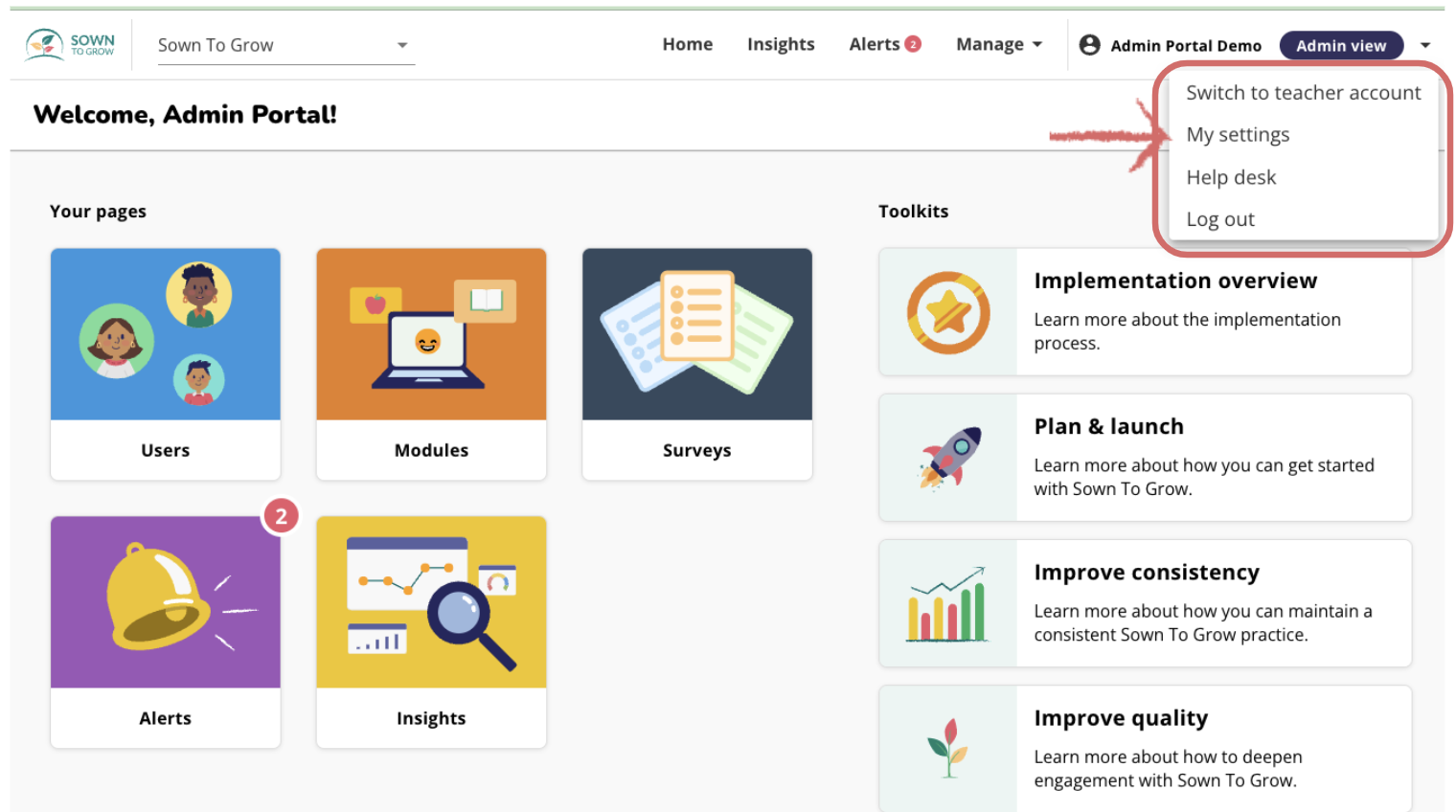
Task: Click the star medal Implementation overview icon
Action: pos(948,312)
